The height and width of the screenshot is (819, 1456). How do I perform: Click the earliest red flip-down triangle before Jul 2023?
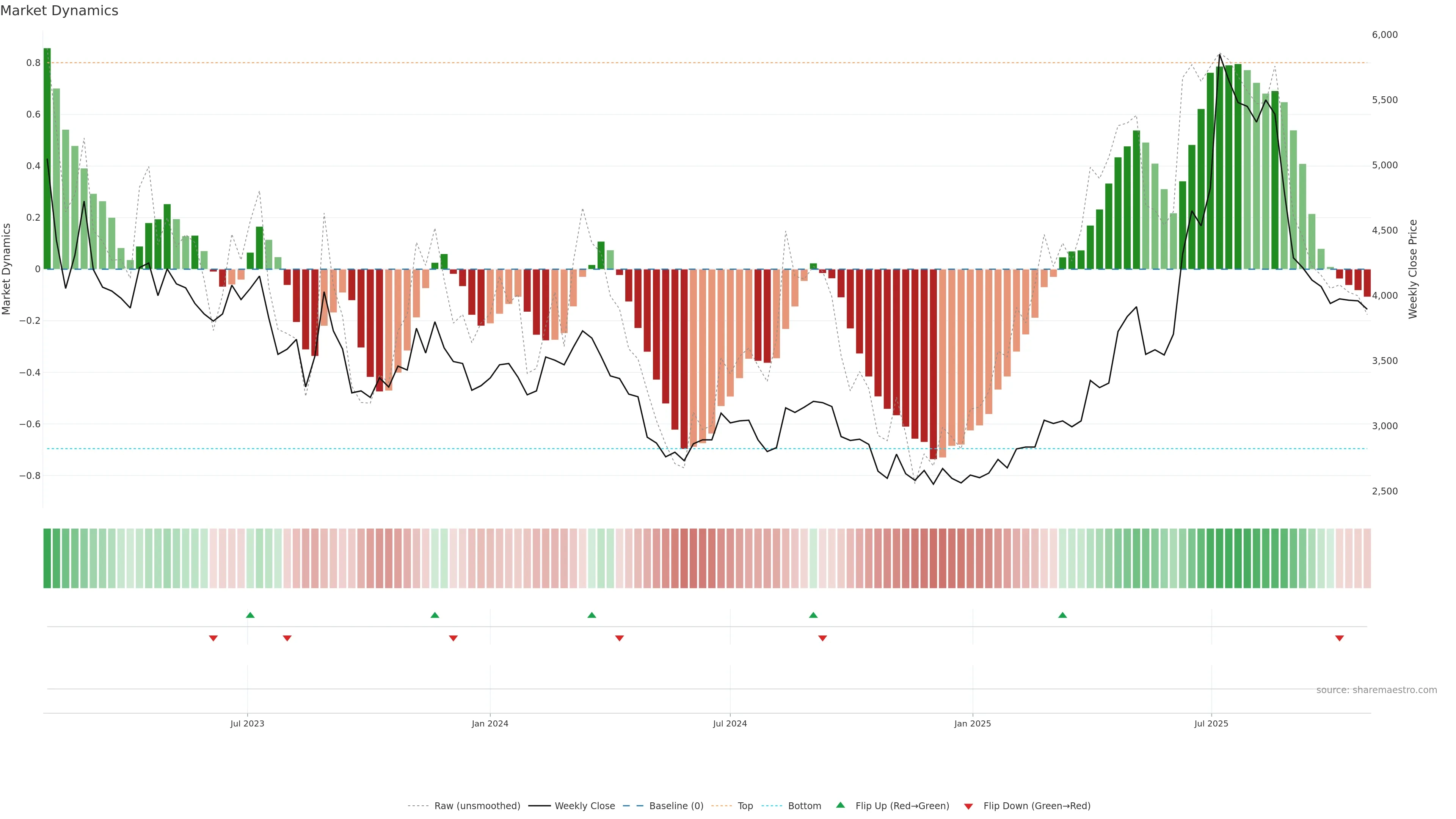tap(213, 638)
